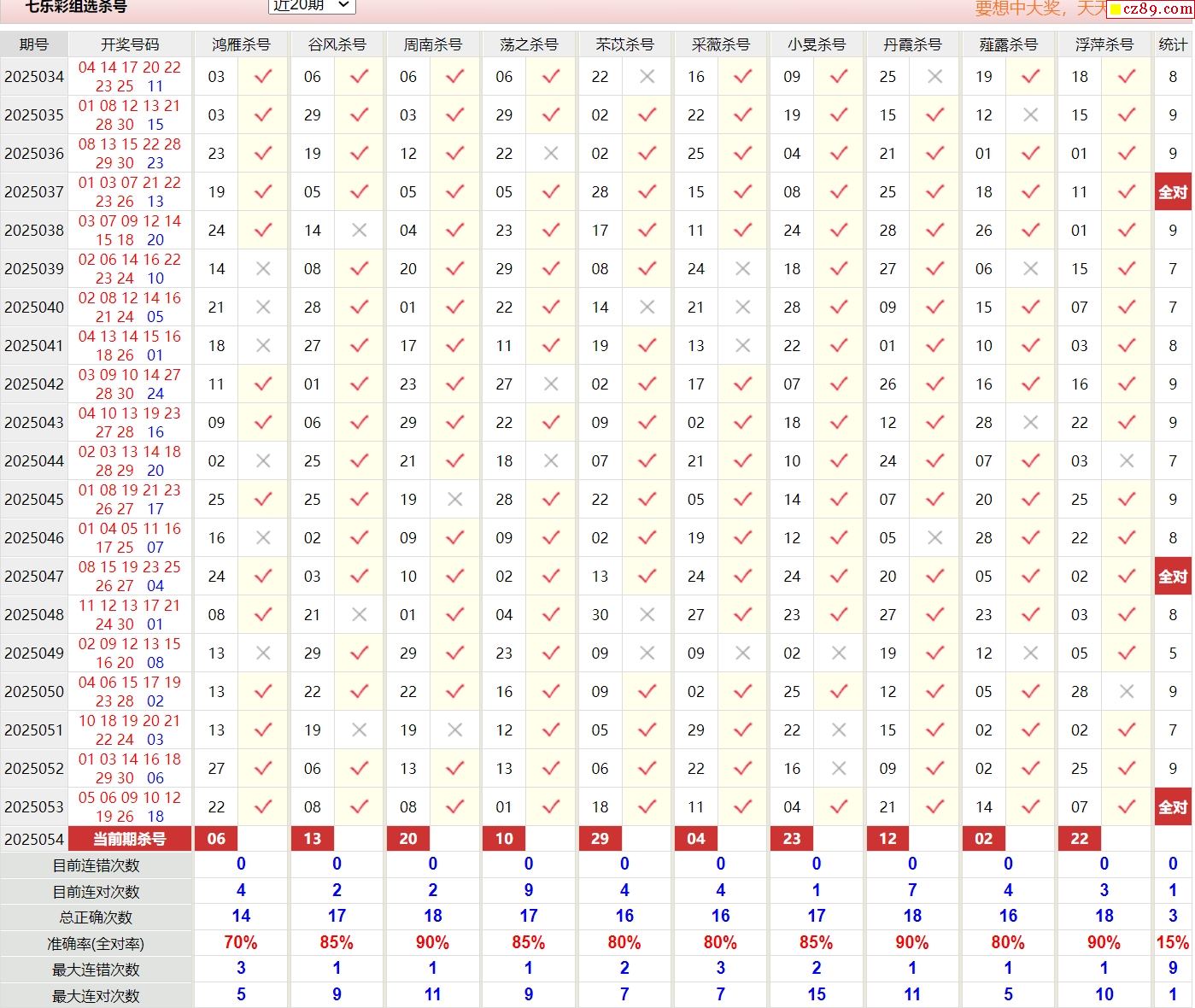Click the 丹霞杀号 column header

coord(912,44)
